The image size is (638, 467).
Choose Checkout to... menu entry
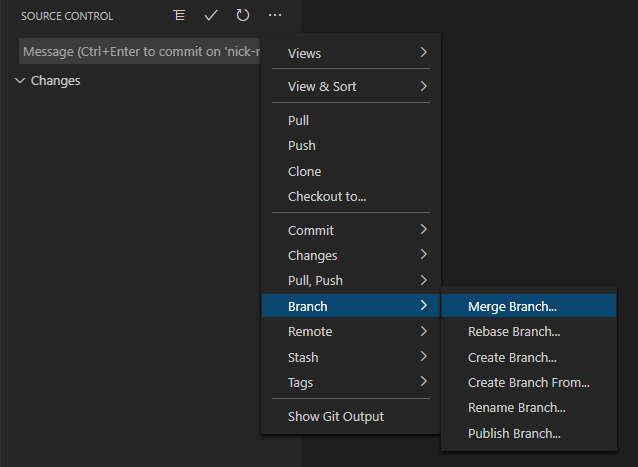point(351,196)
